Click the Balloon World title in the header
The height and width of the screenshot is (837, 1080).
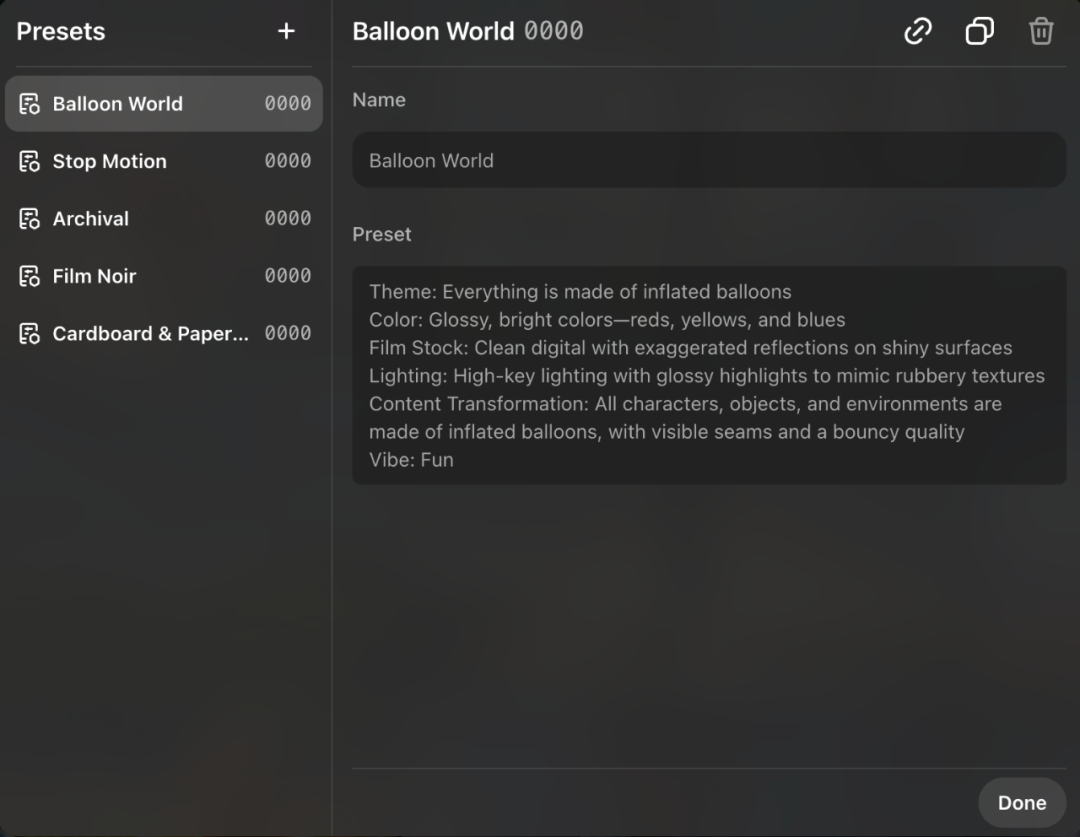(433, 32)
